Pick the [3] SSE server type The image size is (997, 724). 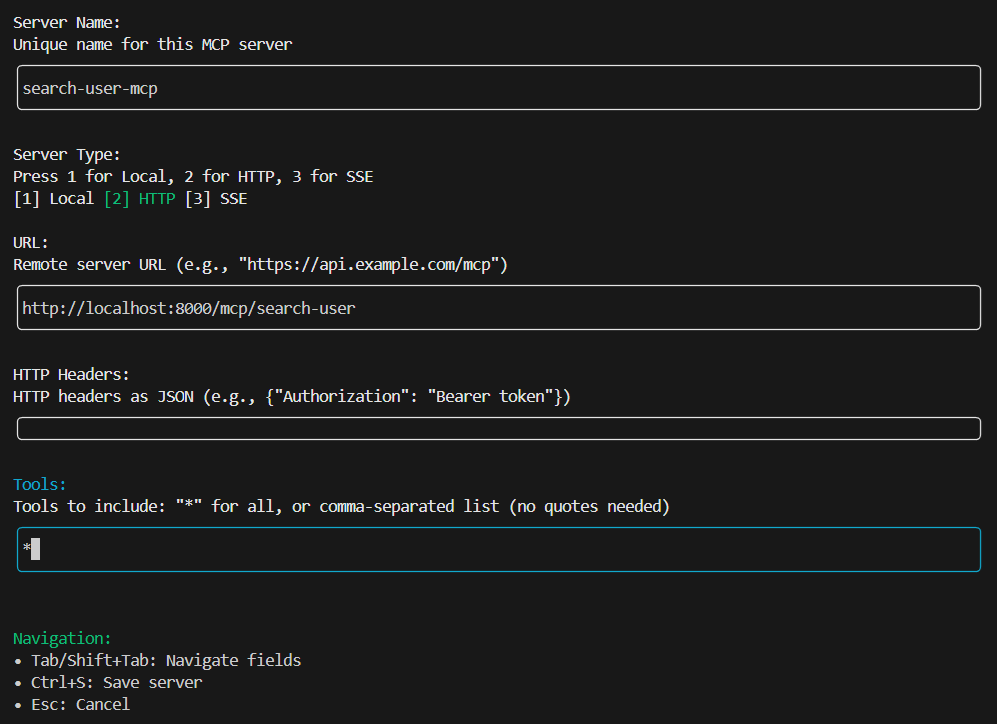coord(216,198)
